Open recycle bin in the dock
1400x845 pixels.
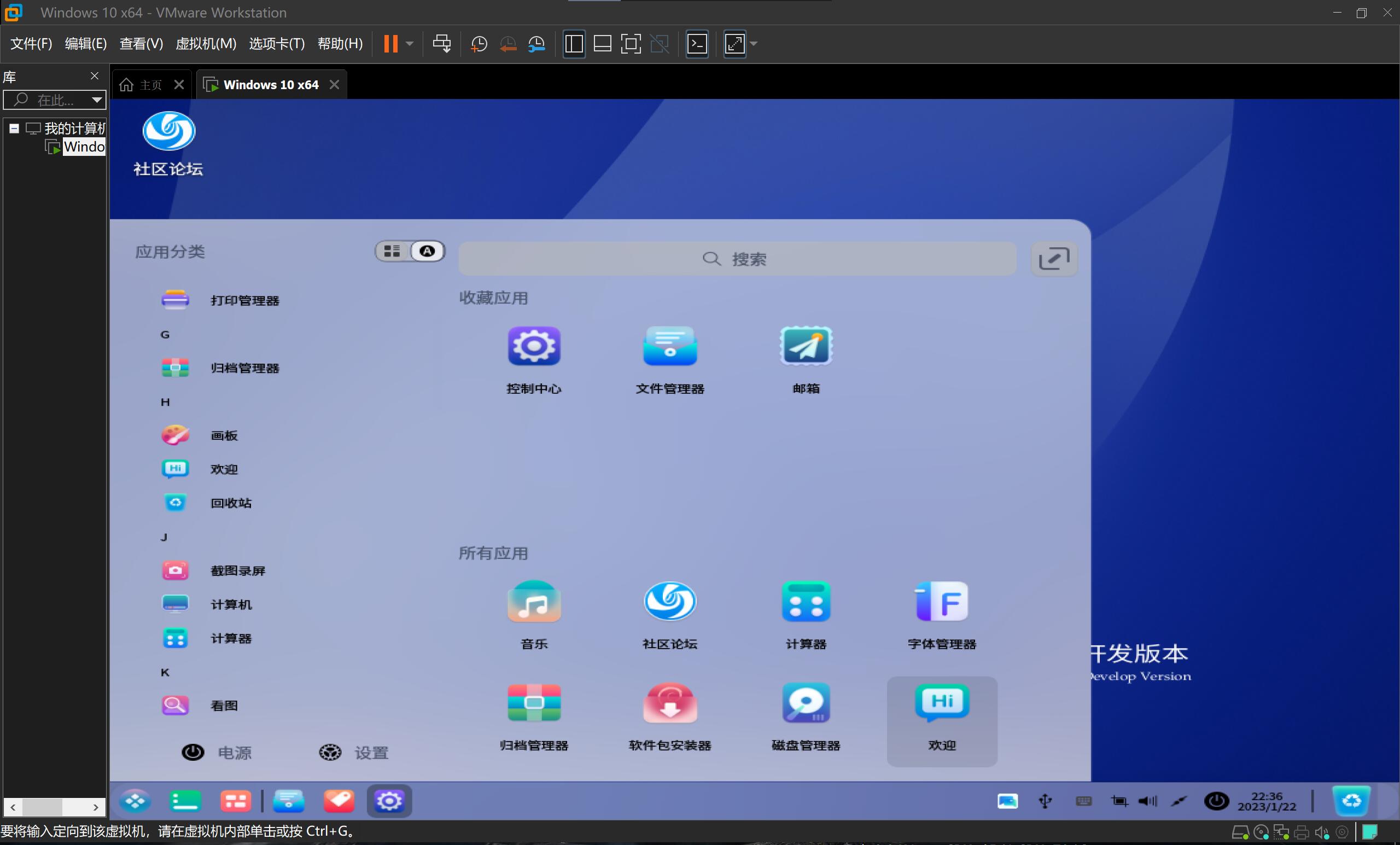click(1351, 801)
